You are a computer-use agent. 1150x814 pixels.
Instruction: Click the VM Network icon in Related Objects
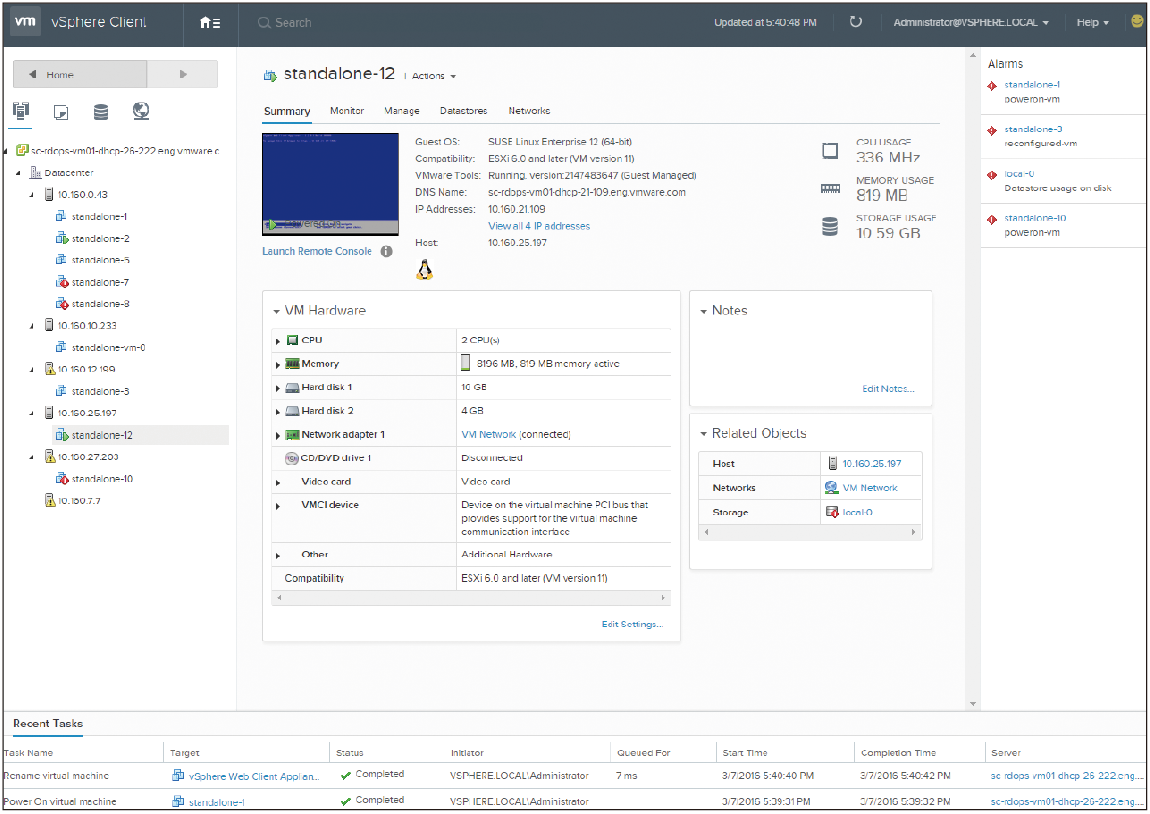pyautogui.click(x=832, y=488)
